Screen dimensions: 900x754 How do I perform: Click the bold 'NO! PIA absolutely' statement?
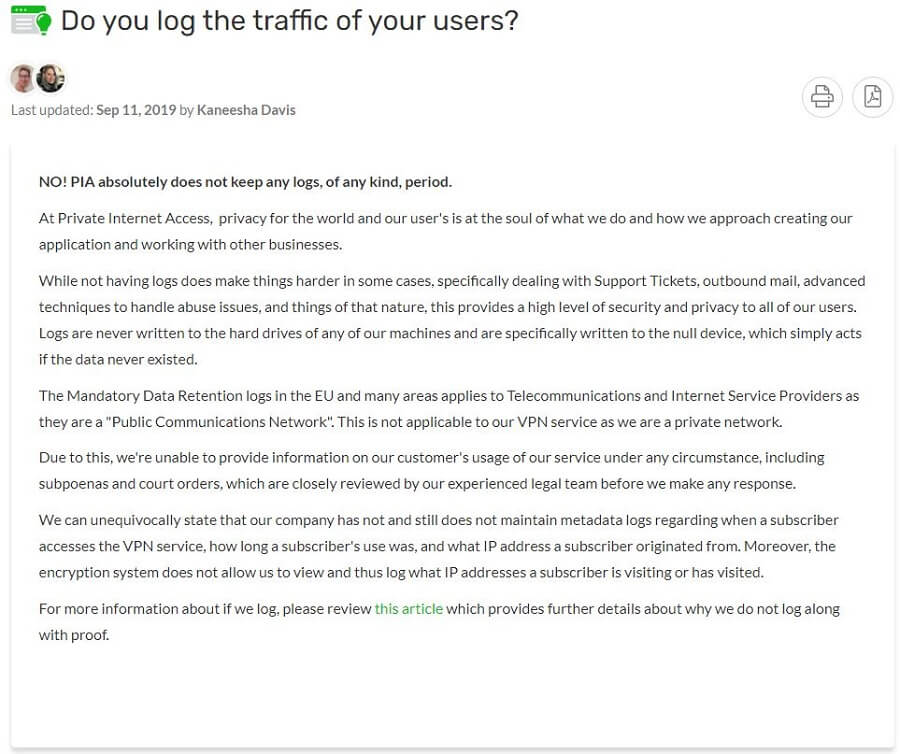245,182
